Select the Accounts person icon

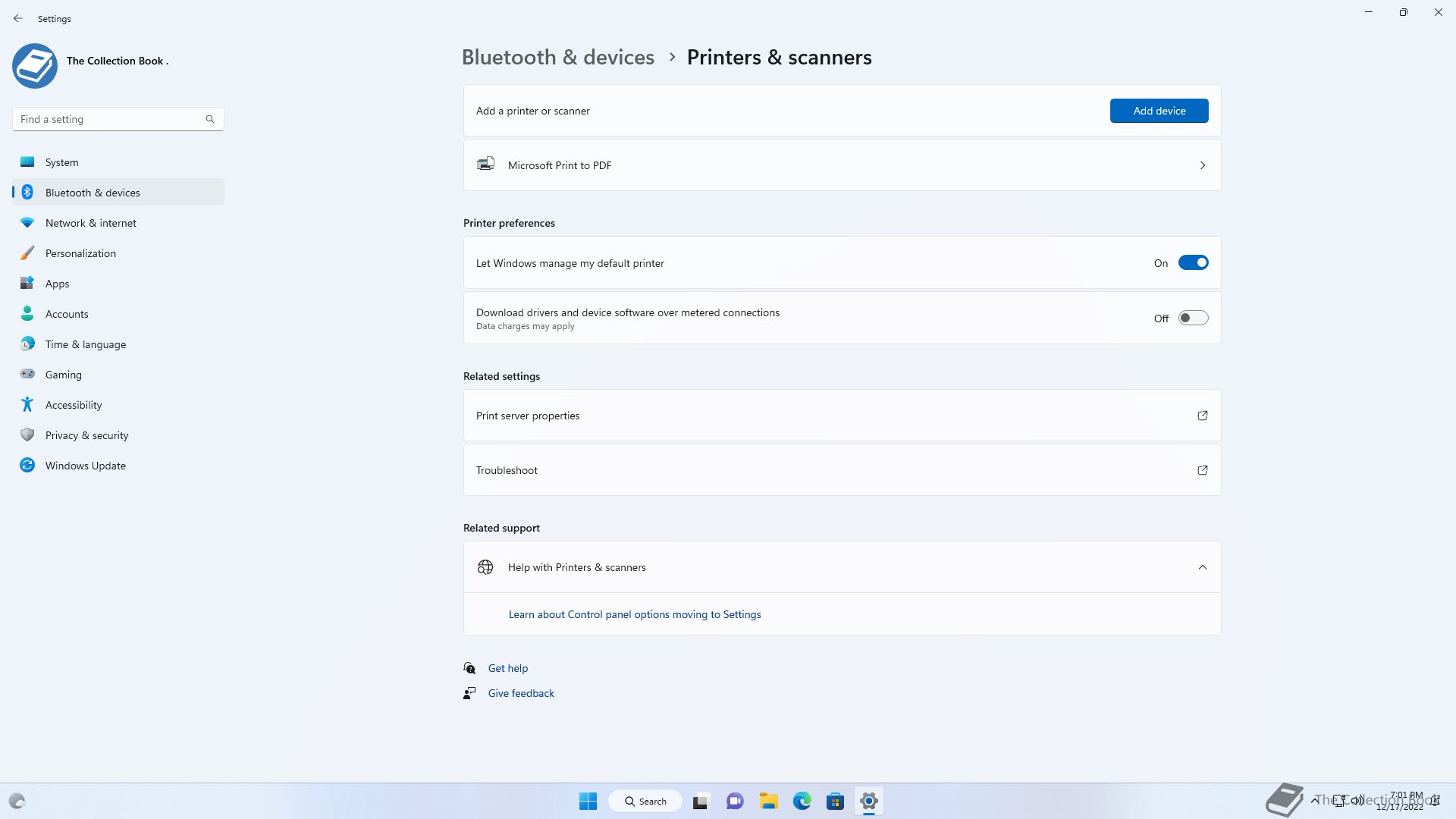point(27,313)
